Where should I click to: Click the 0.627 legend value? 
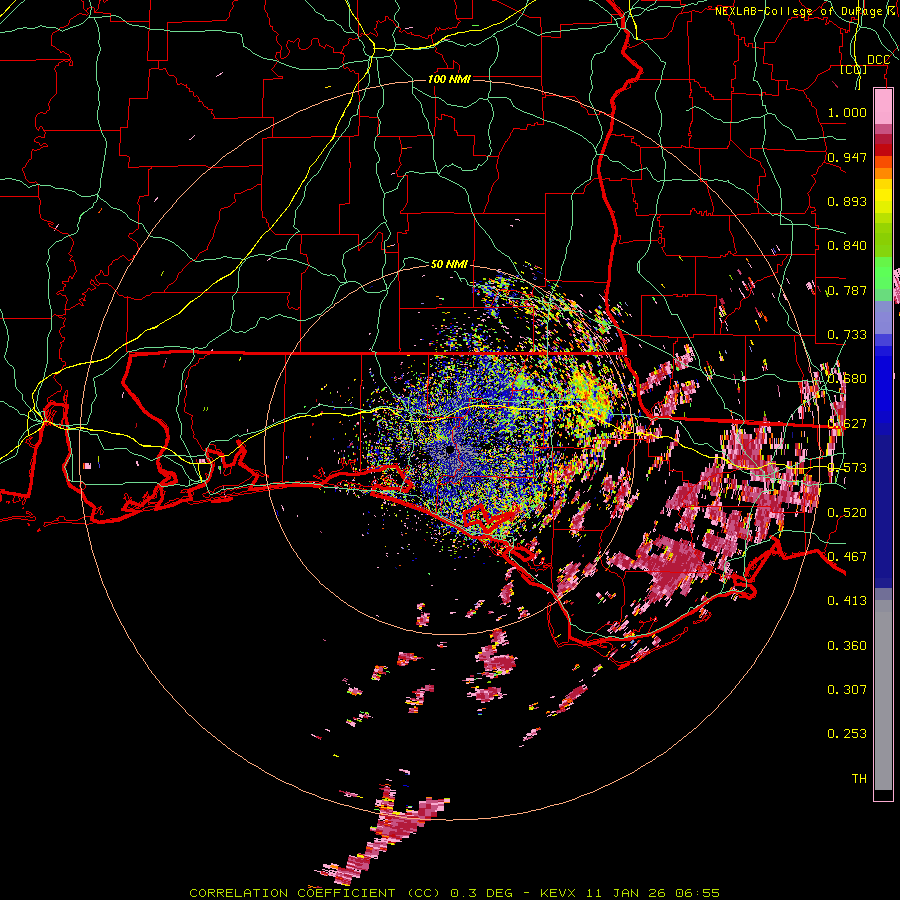click(x=847, y=424)
